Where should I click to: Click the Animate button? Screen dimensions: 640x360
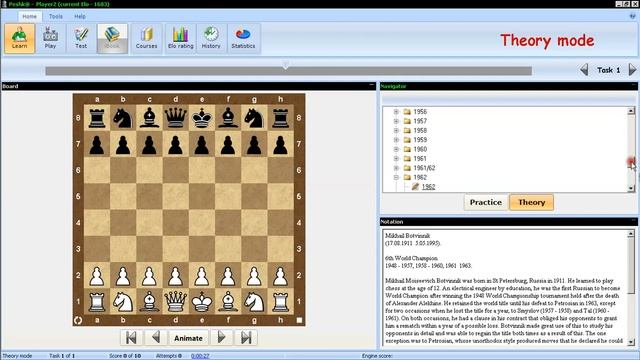[188, 338]
